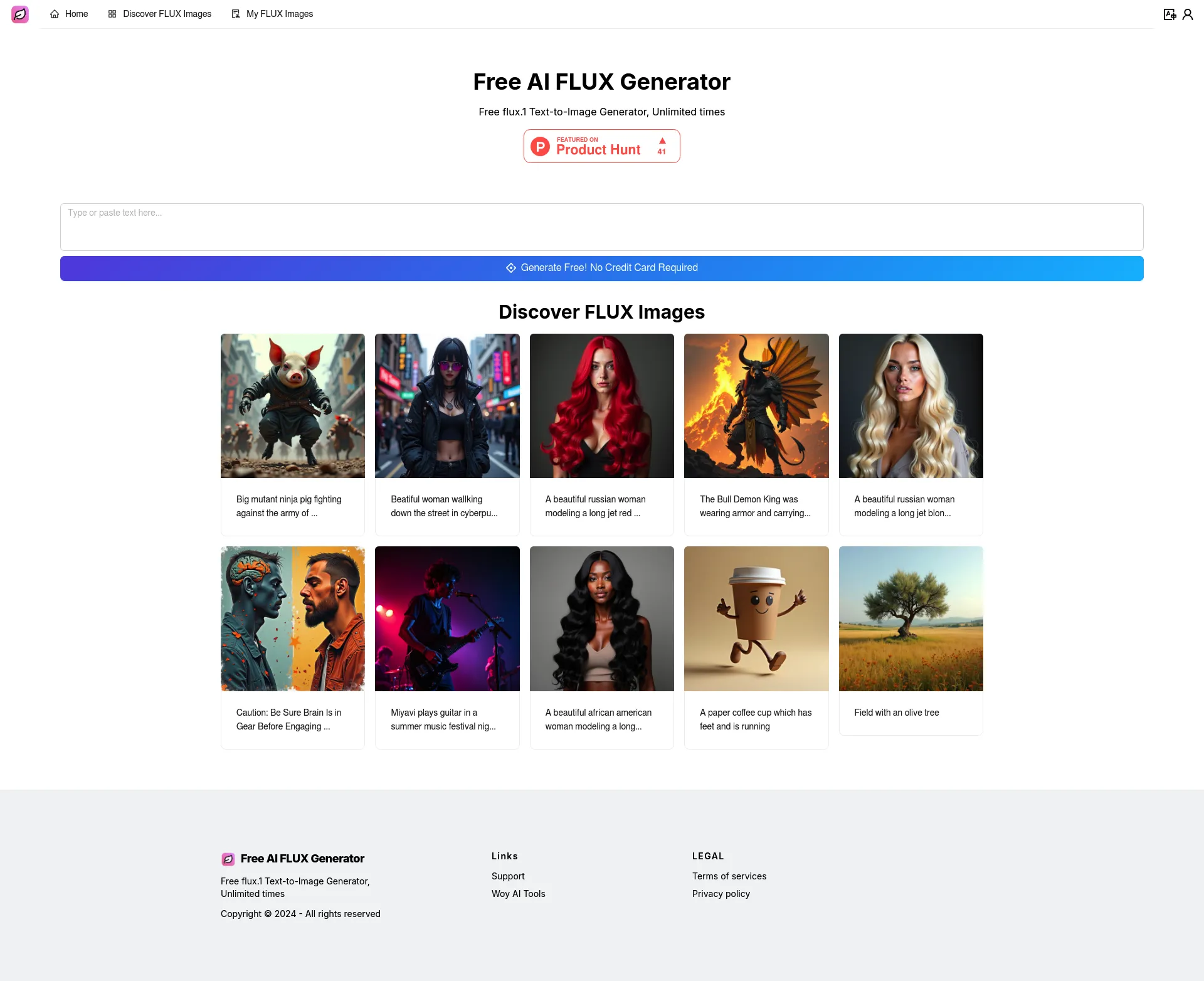1204x981 pixels.
Task: Click the Discover FLUX Images grid icon
Action: 112,14
